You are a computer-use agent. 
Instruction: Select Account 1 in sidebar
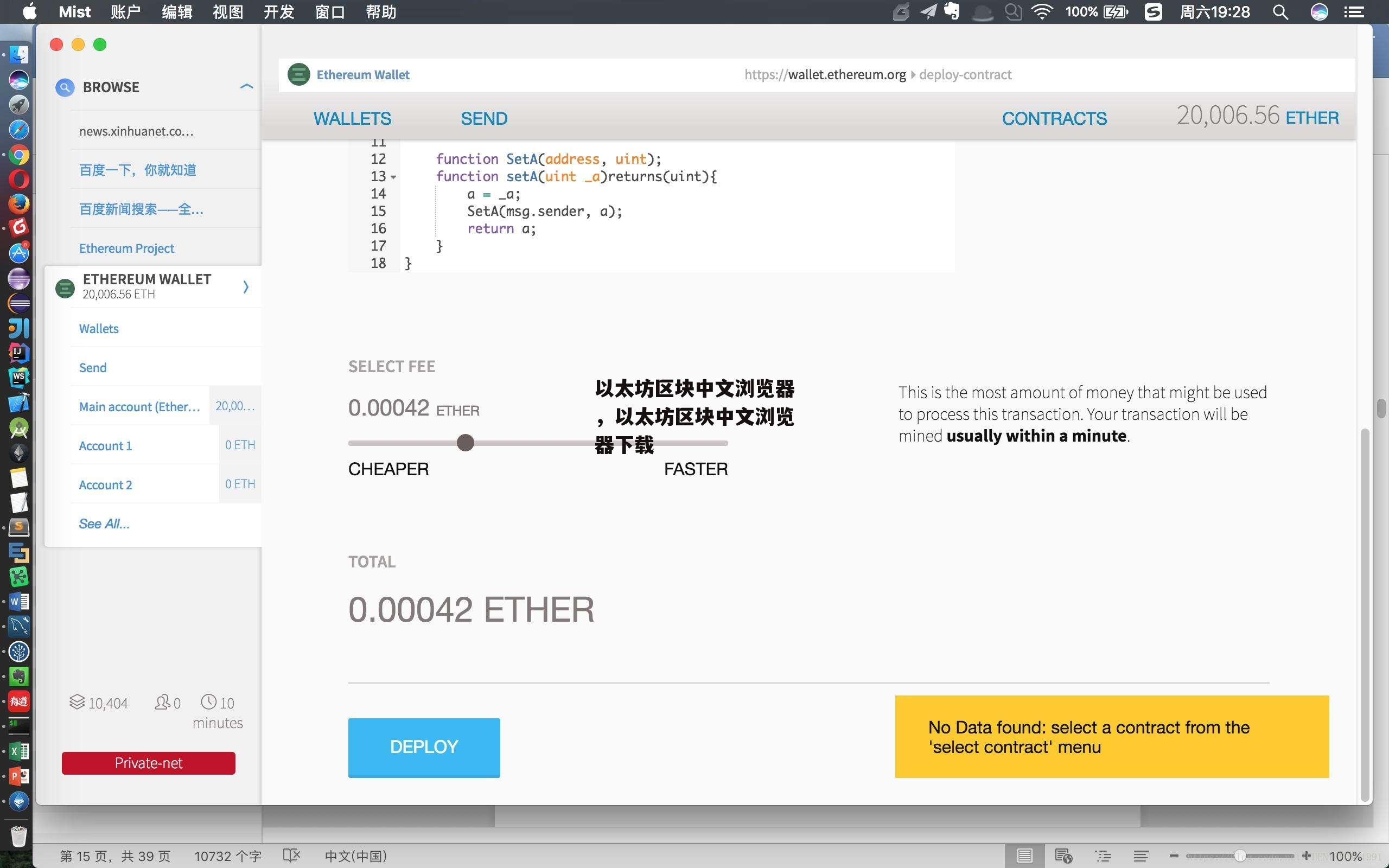point(106,445)
